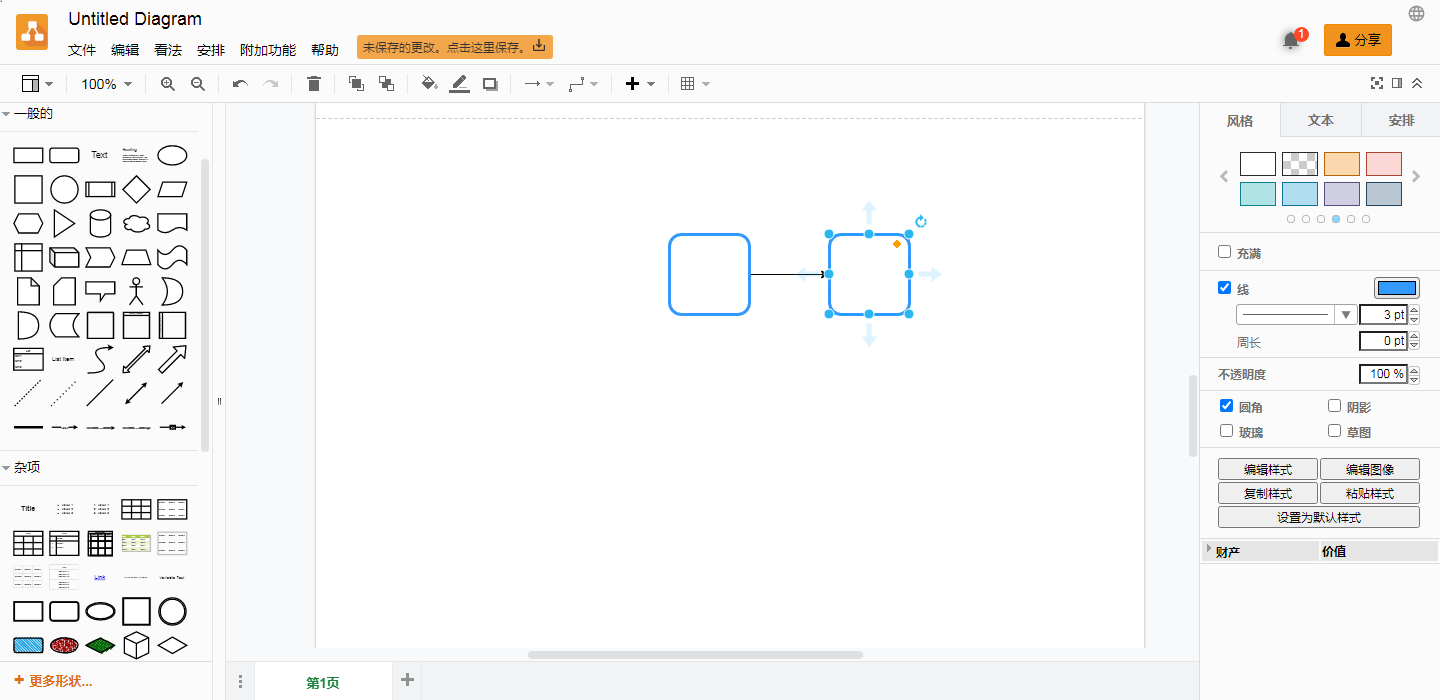
Task: Click the line width 3 pt field
Action: point(1383,314)
